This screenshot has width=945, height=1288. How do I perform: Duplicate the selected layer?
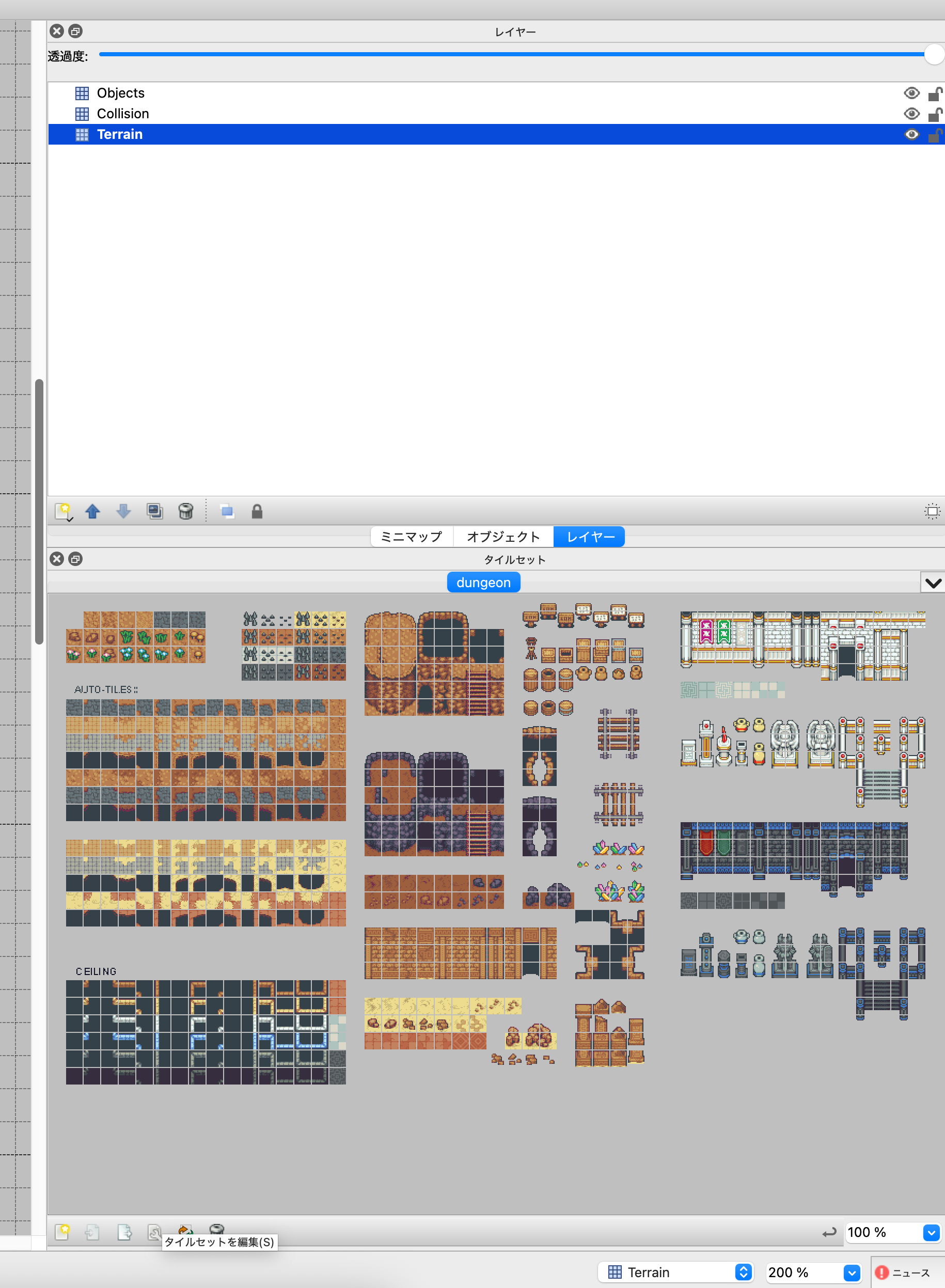click(154, 511)
